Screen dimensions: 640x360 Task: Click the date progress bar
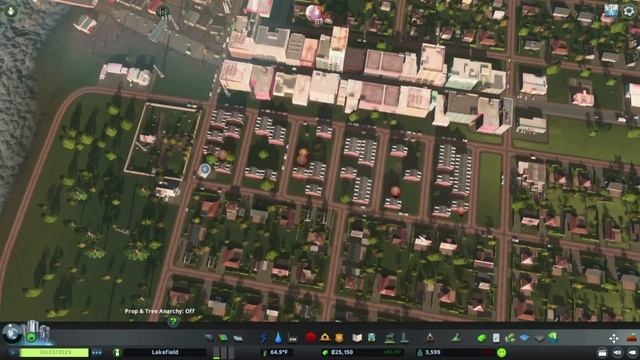pyautogui.click(x=54, y=352)
